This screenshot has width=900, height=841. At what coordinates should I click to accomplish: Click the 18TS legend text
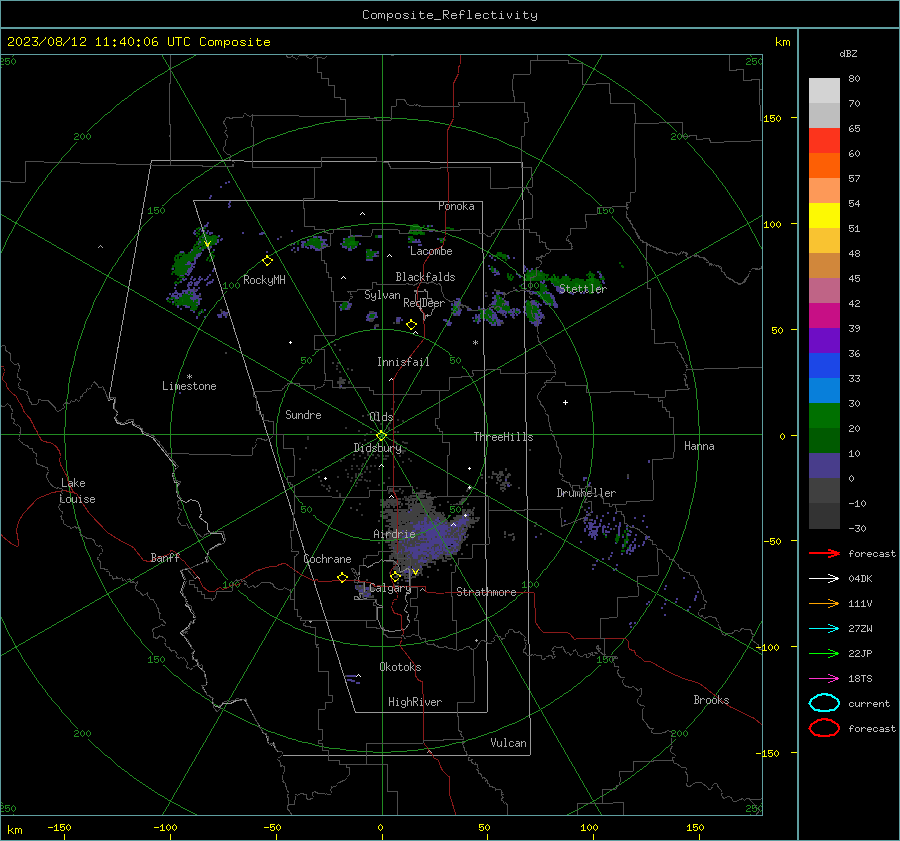[860, 679]
